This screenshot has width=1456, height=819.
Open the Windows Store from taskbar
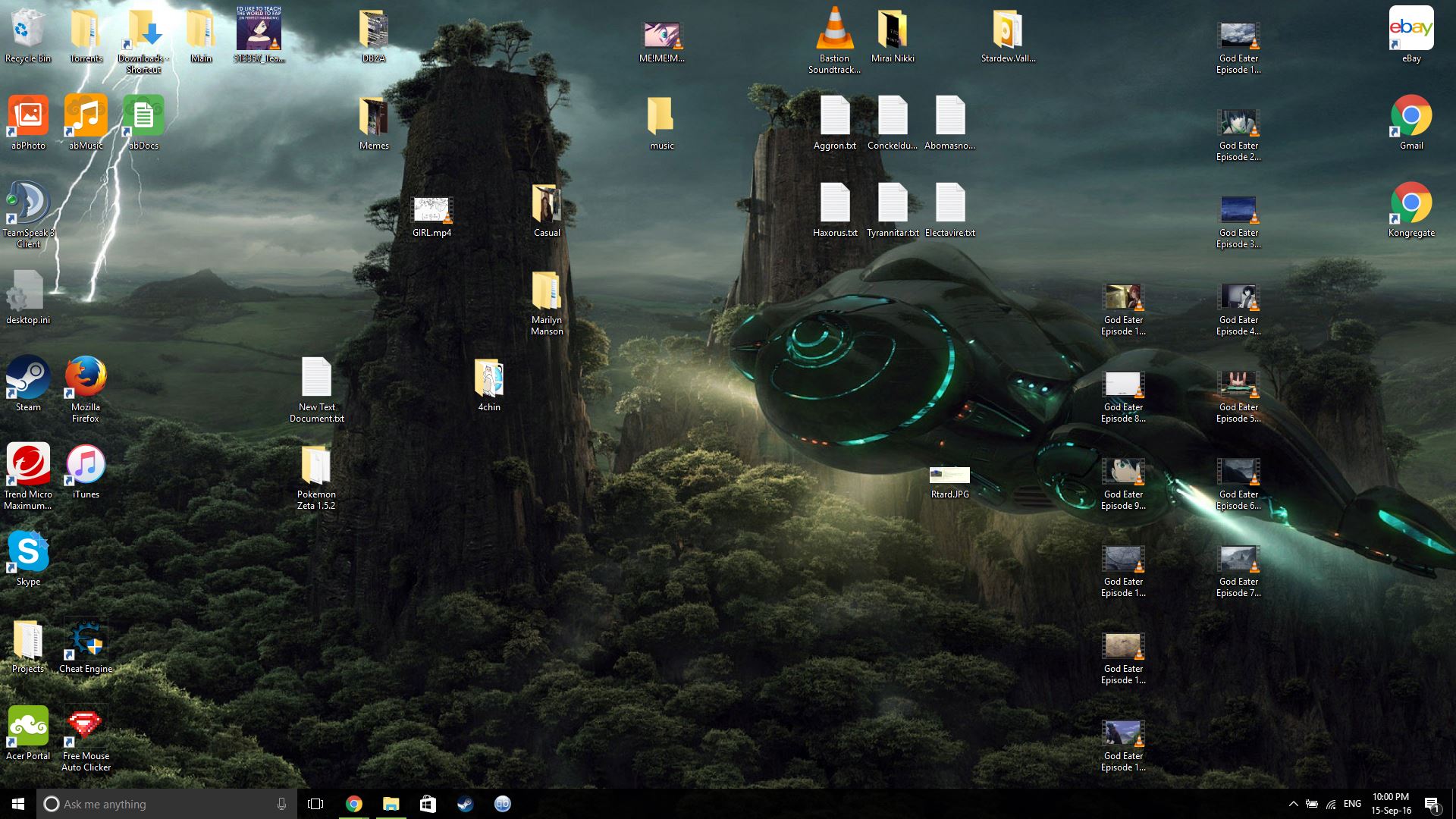(428, 804)
